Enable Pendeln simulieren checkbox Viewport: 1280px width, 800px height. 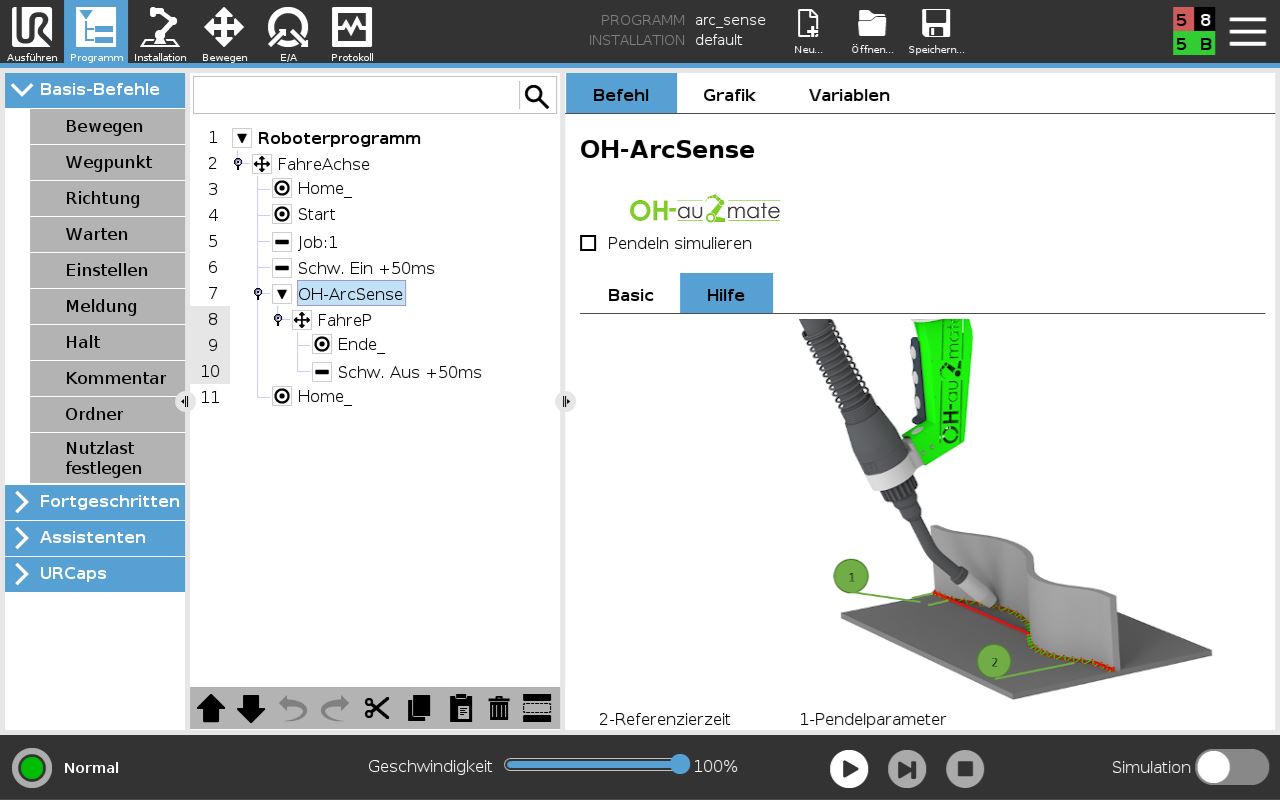[588, 243]
